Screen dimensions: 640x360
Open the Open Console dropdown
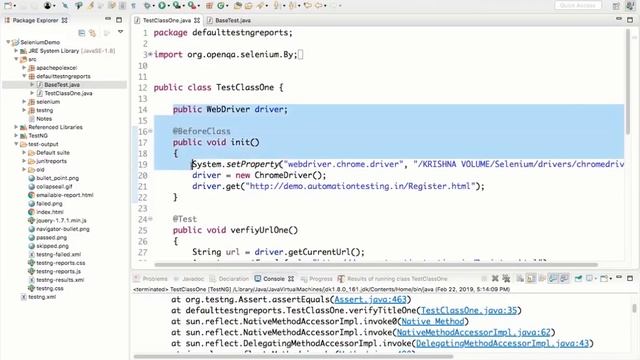pyautogui.click(x=611, y=279)
